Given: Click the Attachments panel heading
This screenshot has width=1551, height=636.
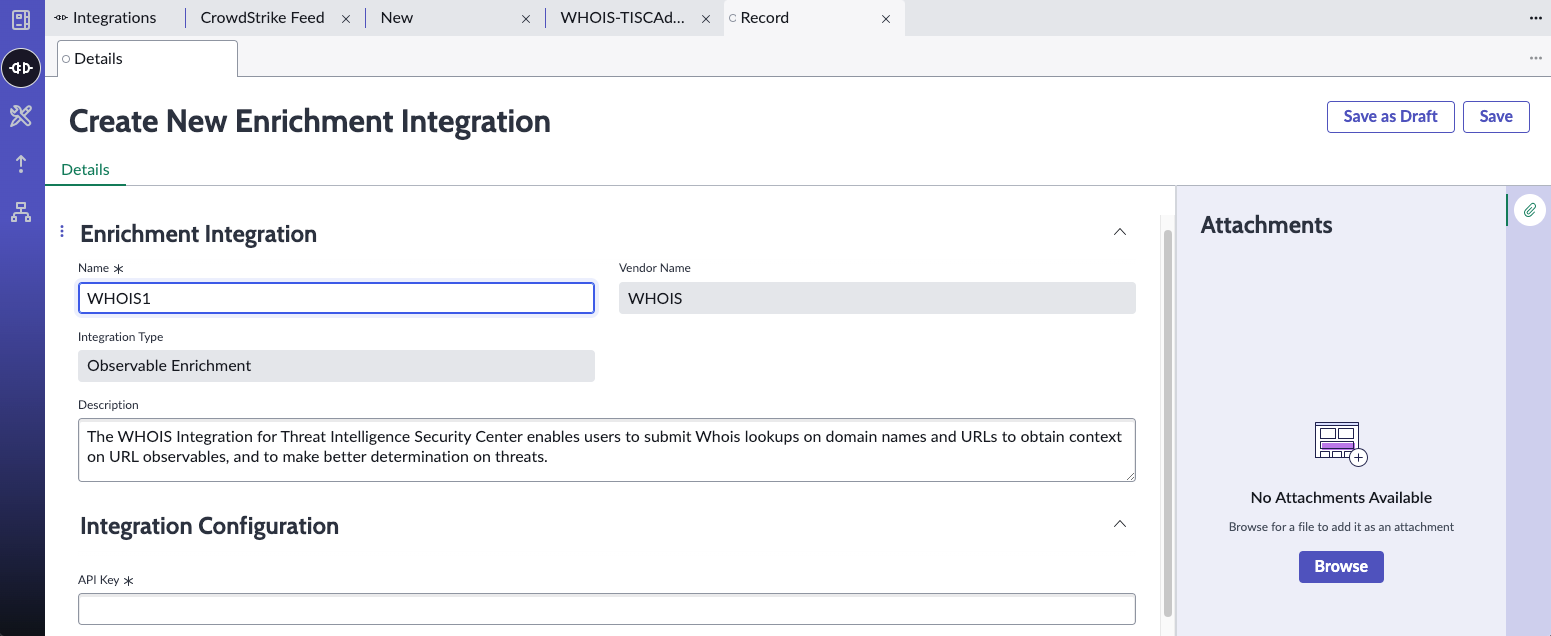Looking at the screenshot, I should tap(1267, 225).
